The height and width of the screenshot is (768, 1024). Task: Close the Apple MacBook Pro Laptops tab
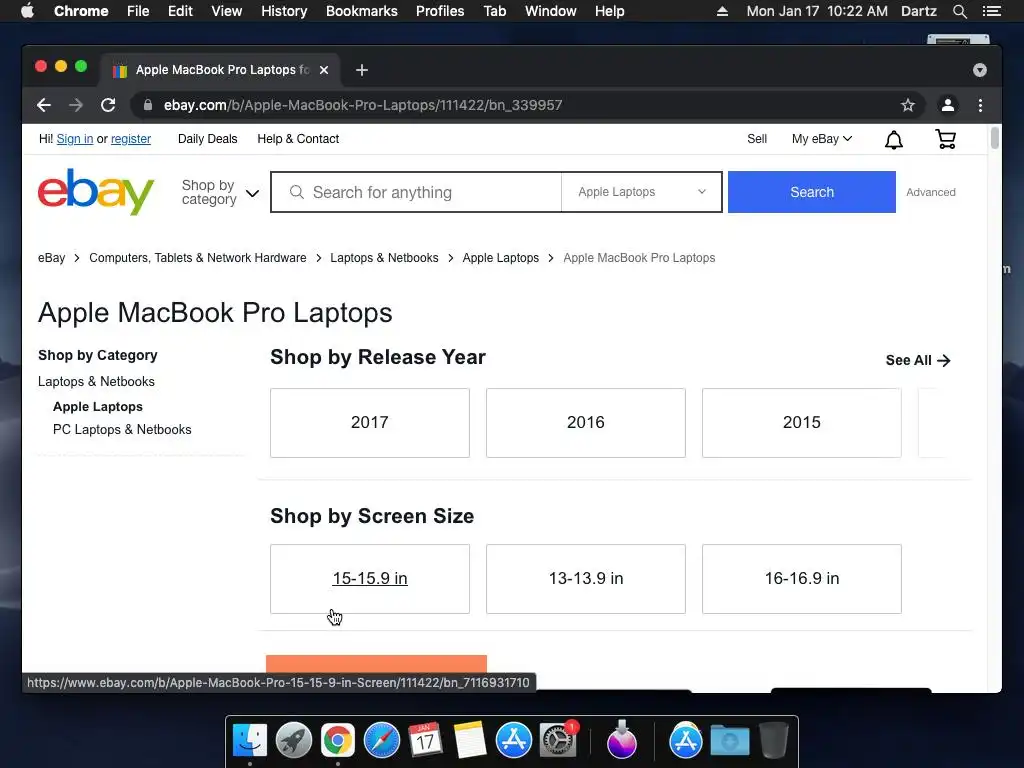pos(324,70)
